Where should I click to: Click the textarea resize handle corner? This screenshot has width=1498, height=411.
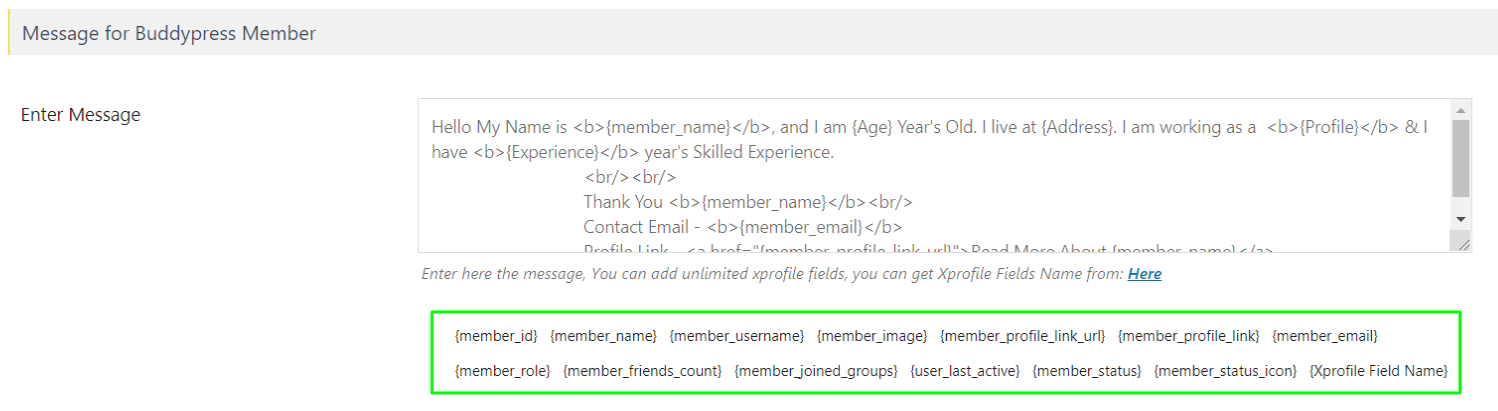pos(1463,244)
